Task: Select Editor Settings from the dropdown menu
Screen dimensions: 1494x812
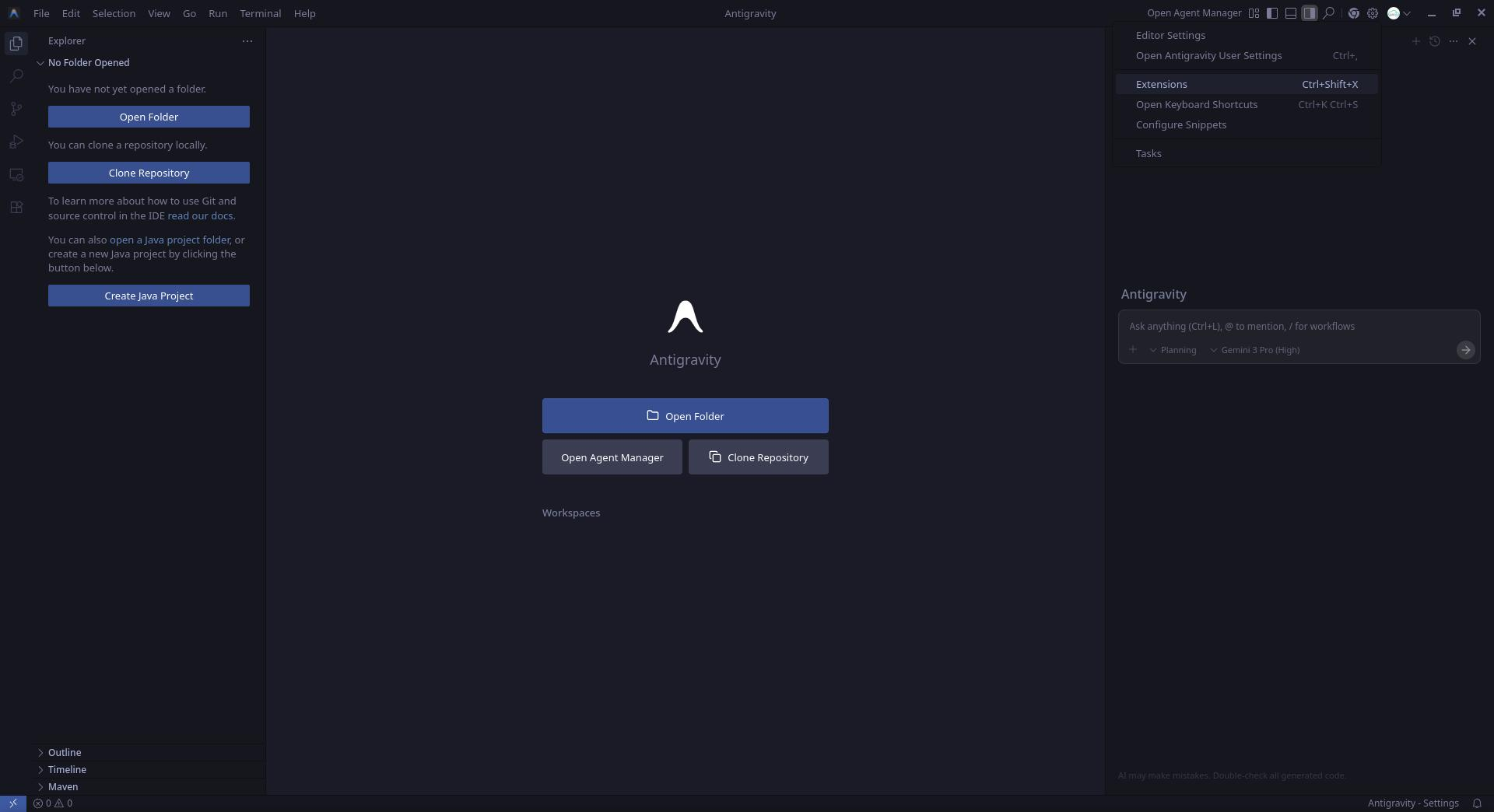Action: pyautogui.click(x=1247, y=36)
